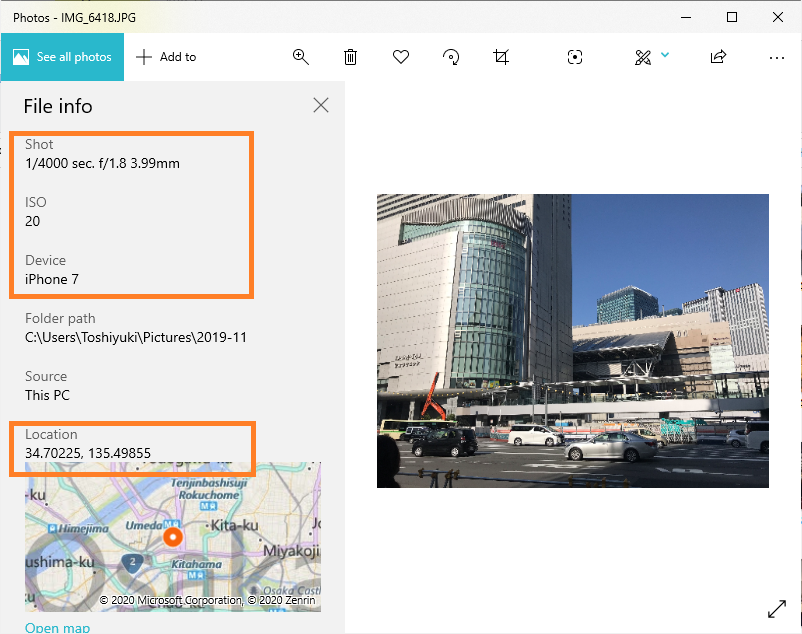Select the device value iPhone 7
802x634 pixels.
52,279
